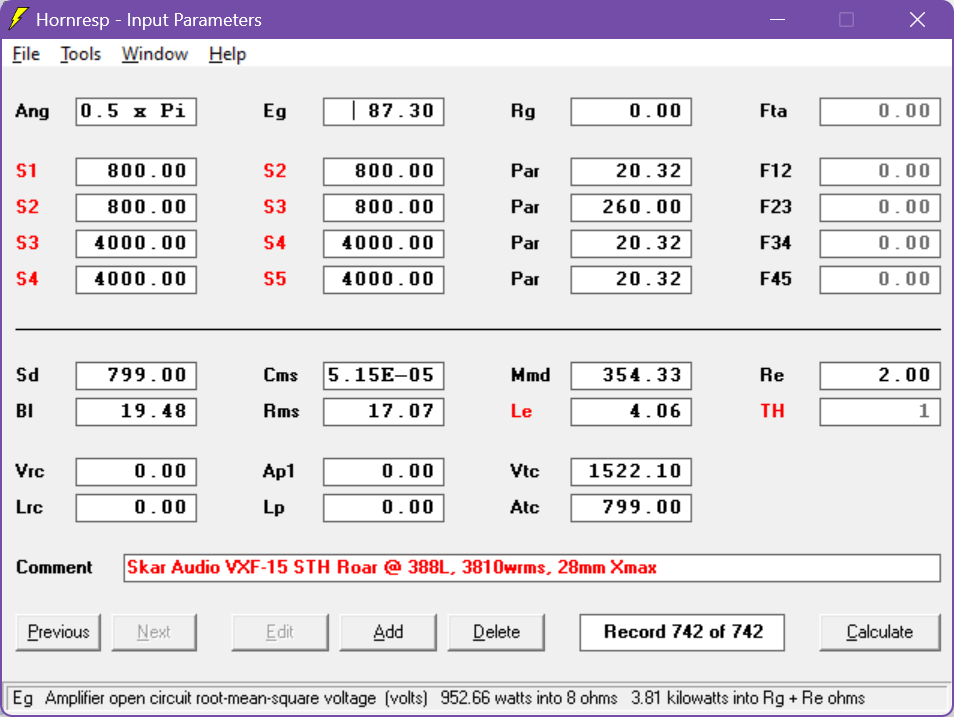Open the Tools menu

click(80, 54)
